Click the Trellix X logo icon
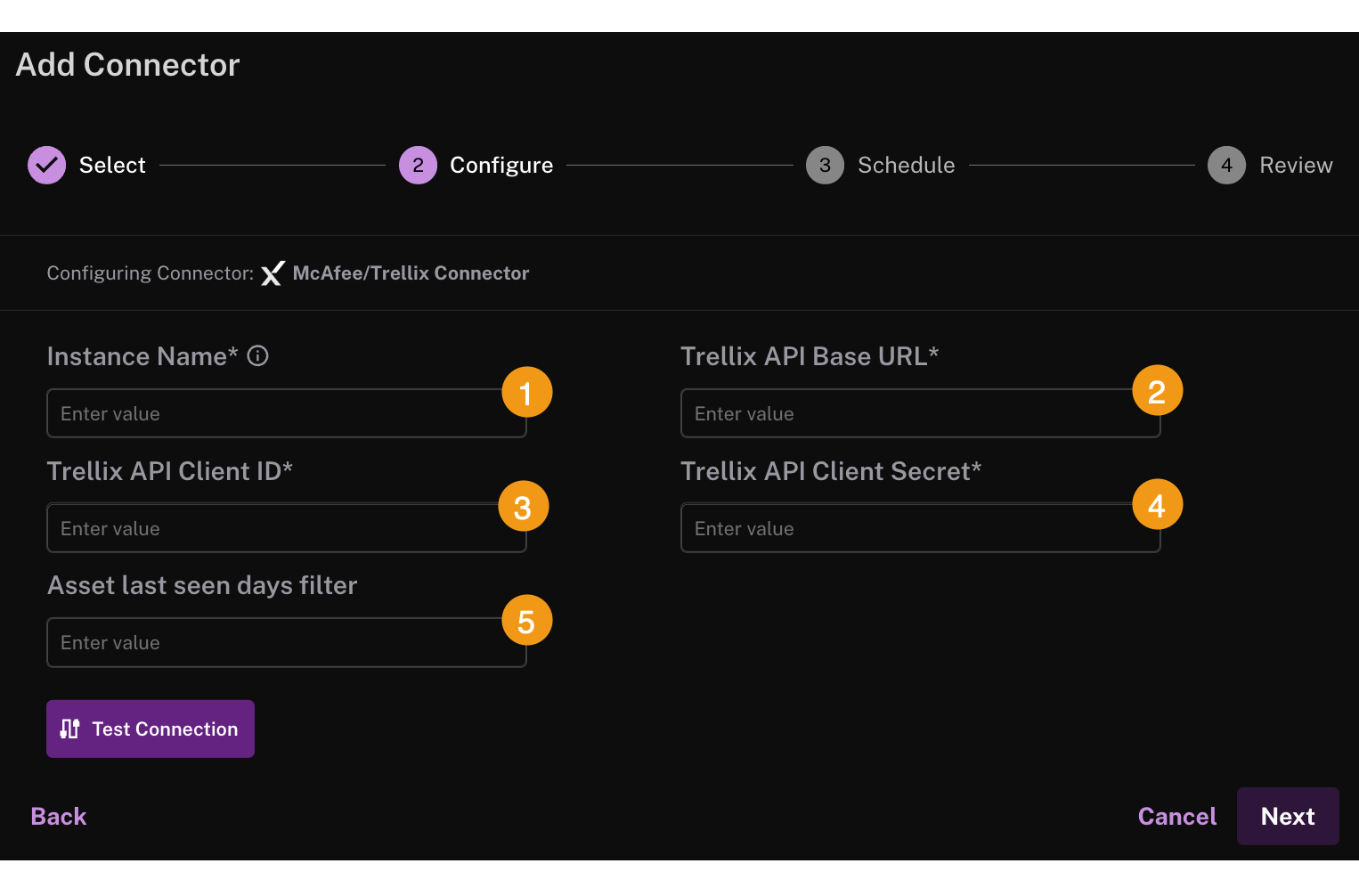This screenshot has width=1359, height=896. point(273,273)
